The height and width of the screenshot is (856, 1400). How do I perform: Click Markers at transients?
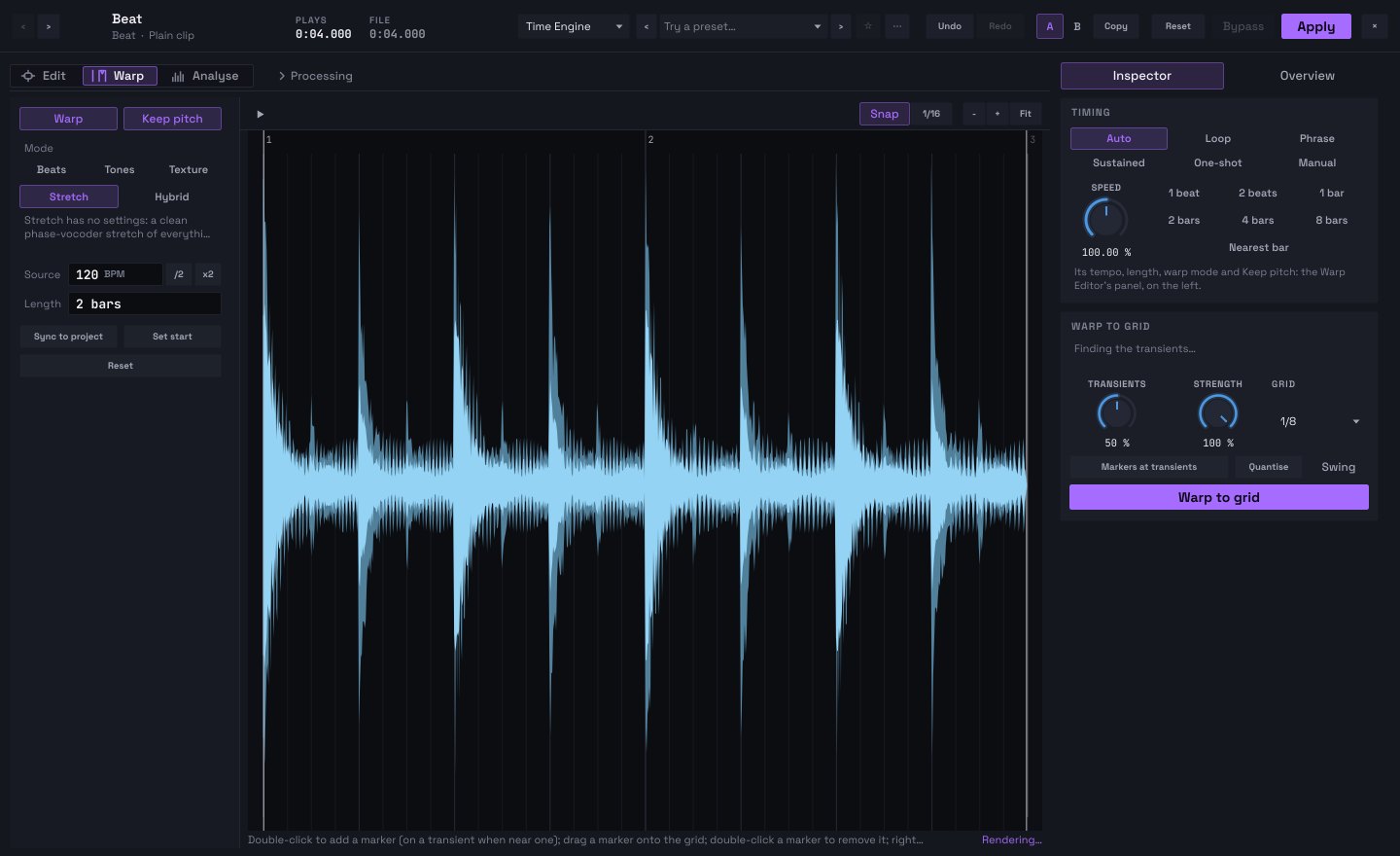1149,467
